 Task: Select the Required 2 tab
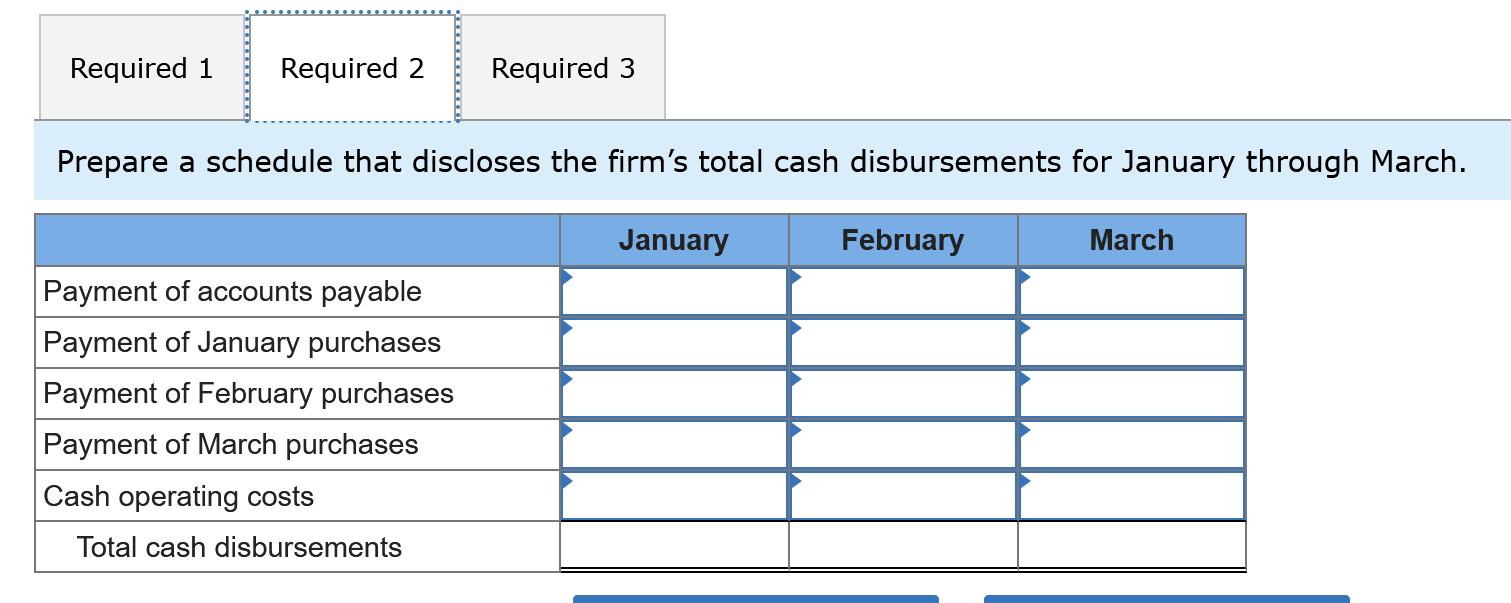point(352,68)
